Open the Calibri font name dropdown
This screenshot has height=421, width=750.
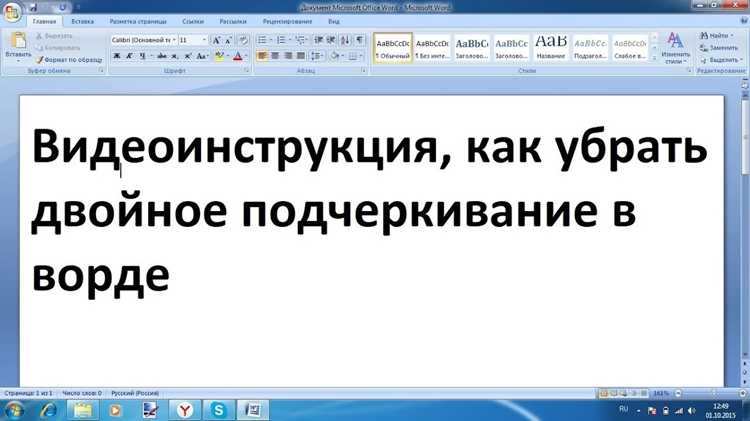[174, 40]
